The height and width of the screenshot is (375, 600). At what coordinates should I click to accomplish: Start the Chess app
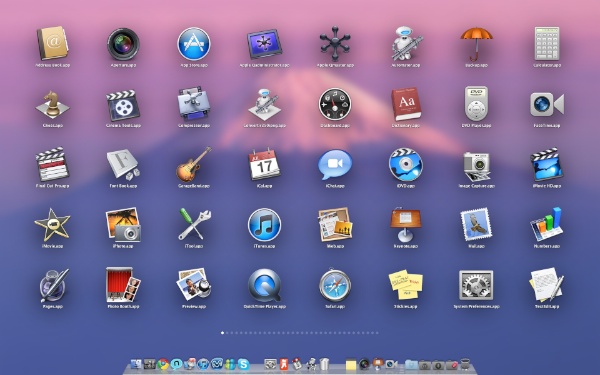click(52, 104)
